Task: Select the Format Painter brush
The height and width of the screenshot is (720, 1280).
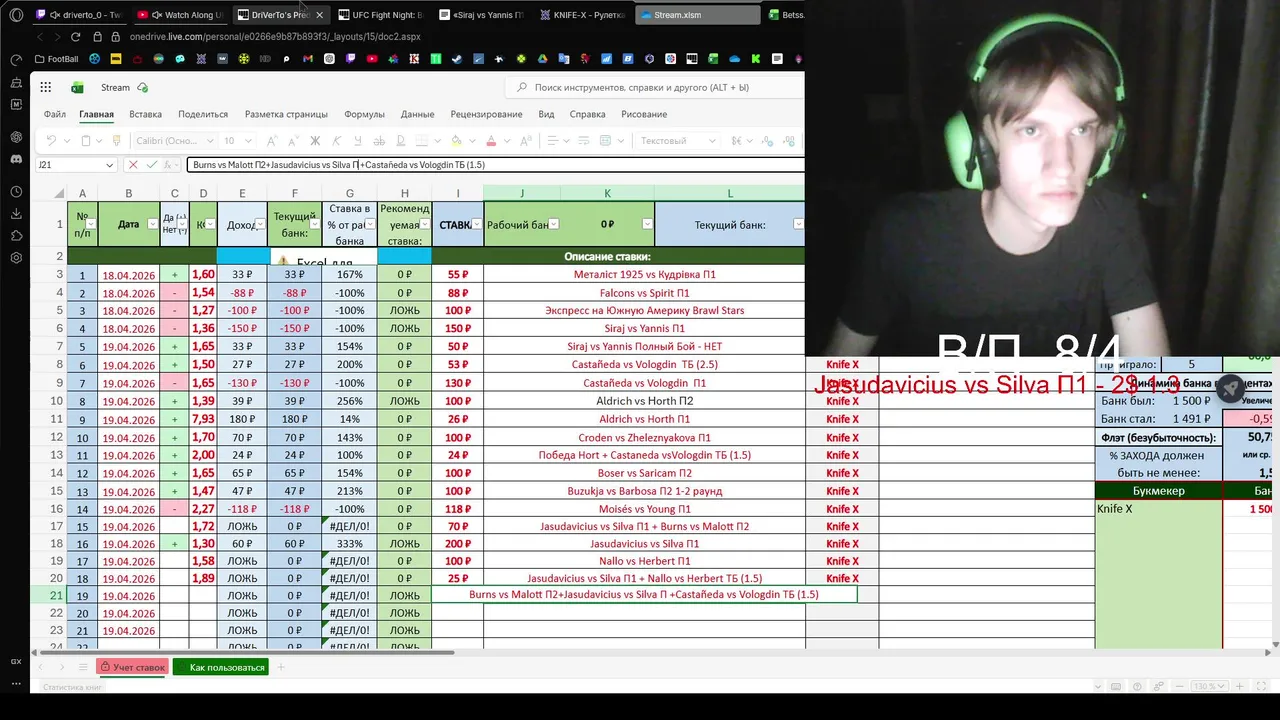Action: pyautogui.click(x=116, y=141)
